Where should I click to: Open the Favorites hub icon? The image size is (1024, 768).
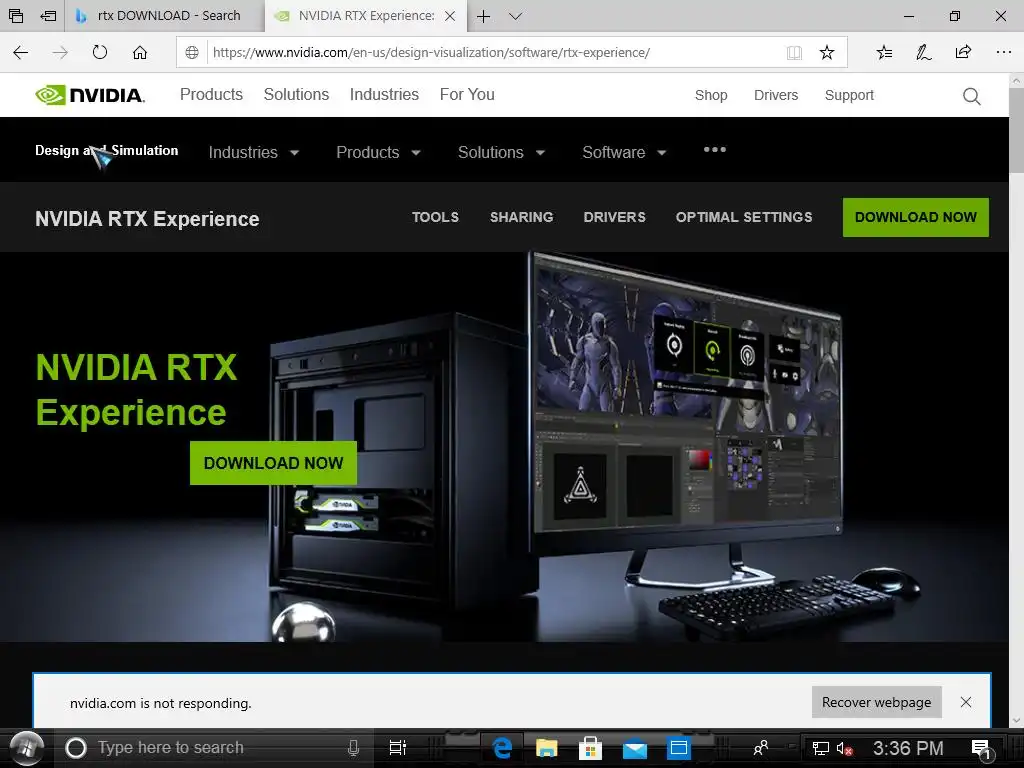click(x=884, y=52)
